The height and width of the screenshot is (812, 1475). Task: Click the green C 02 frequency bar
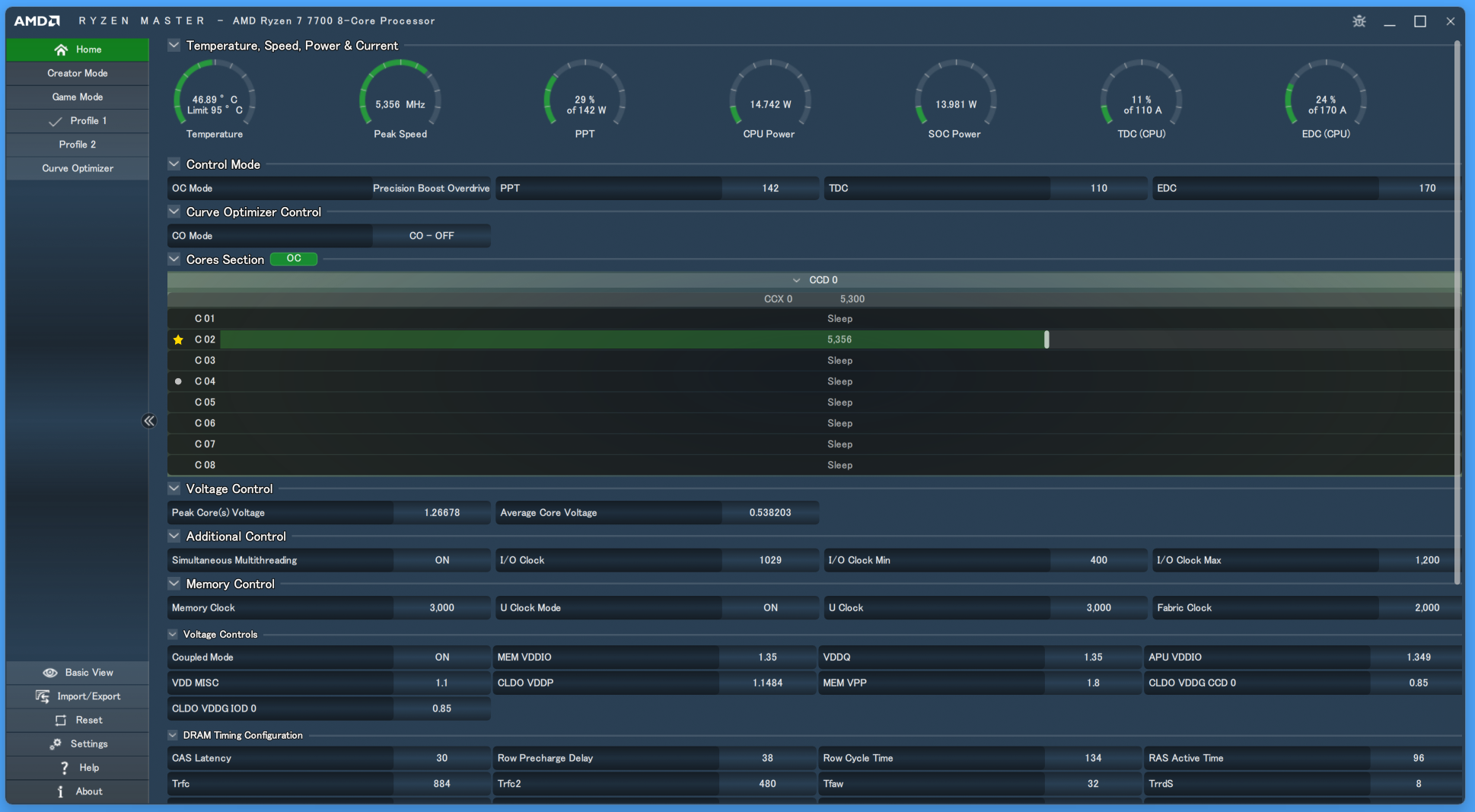[x=633, y=339]
